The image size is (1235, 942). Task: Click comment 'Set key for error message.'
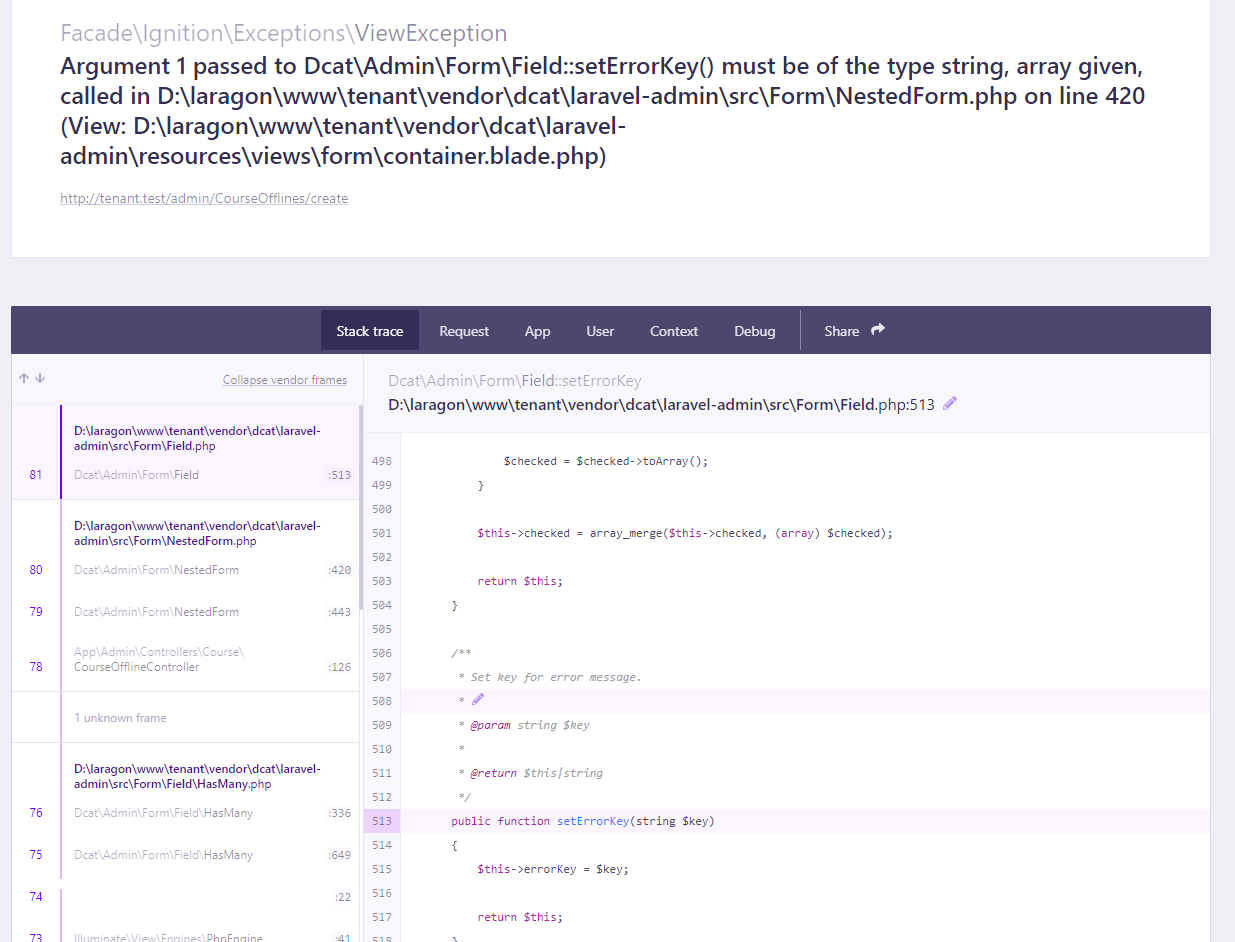tap(556, 677)
